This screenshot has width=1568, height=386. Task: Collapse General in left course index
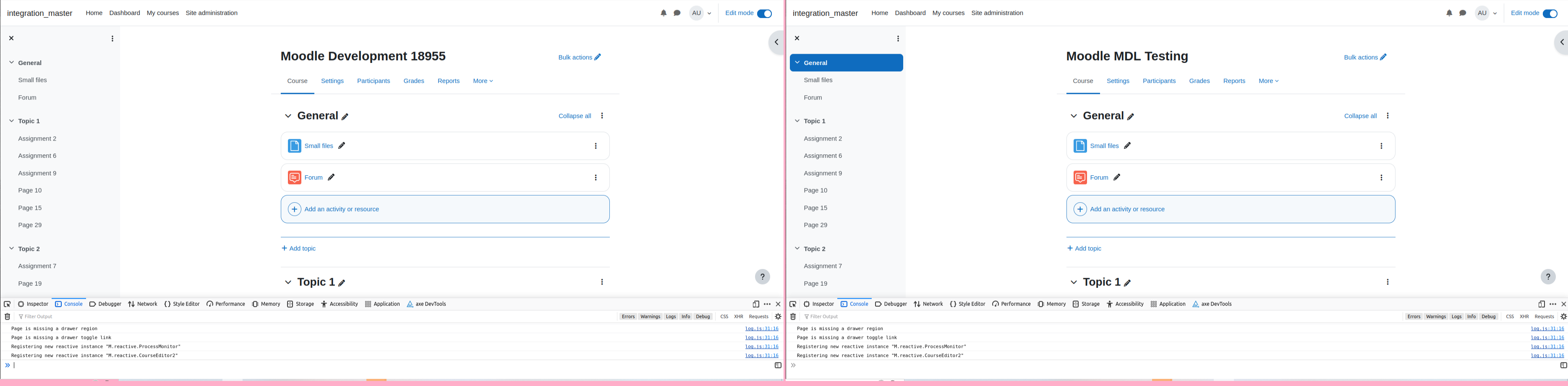11,62
